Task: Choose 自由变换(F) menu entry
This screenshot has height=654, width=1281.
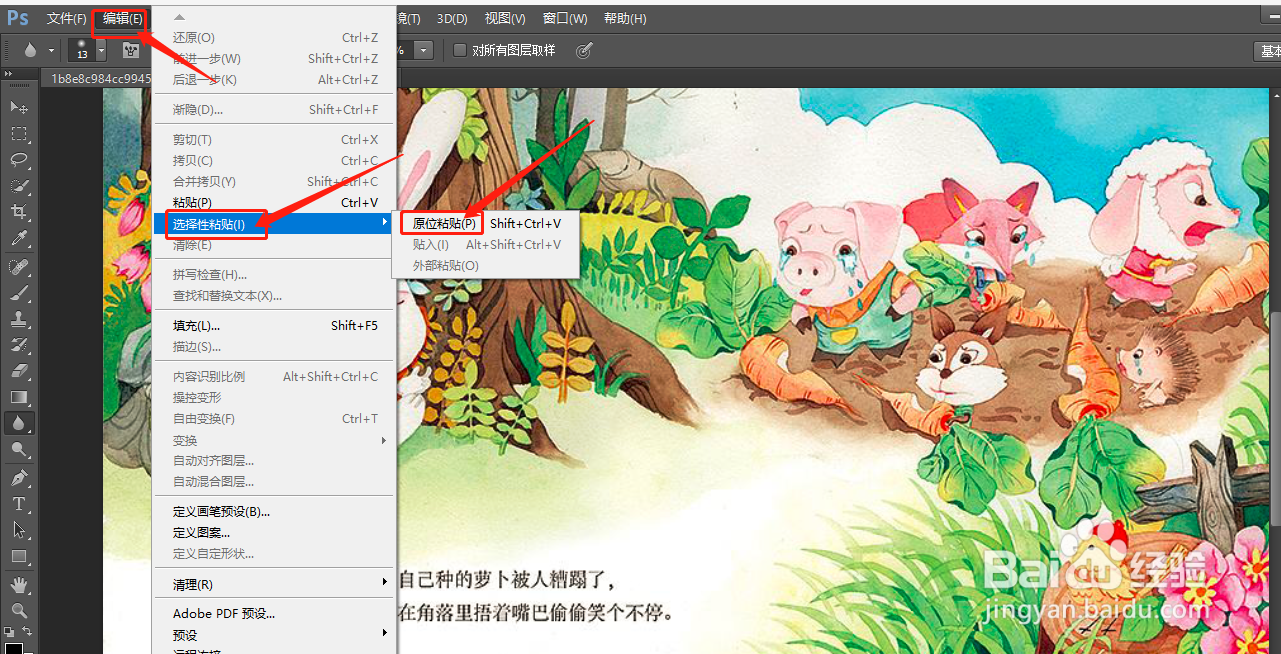Action: tap(273, 418)
